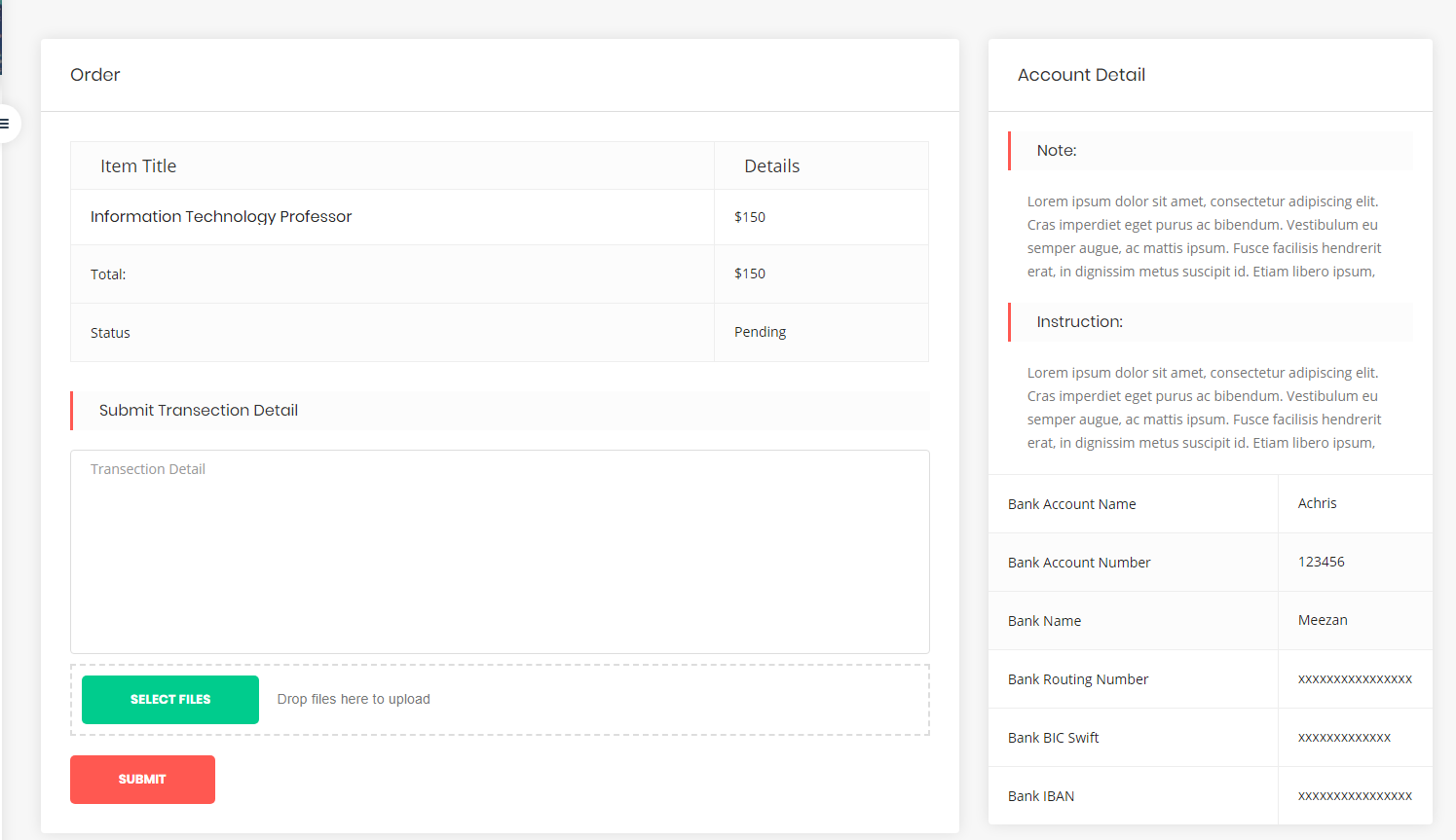This screenshot has height=840, width=1456.
Task: Click the Pending status value
Action: coord(760,332)
